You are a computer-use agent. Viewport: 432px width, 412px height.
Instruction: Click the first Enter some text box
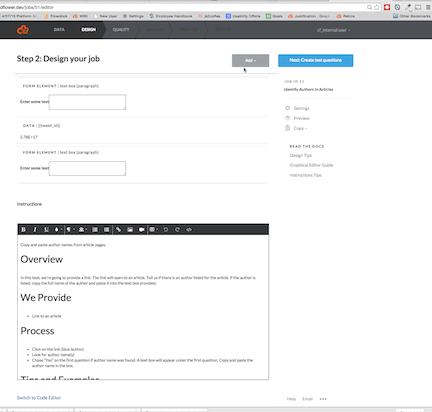pos(87,102)
